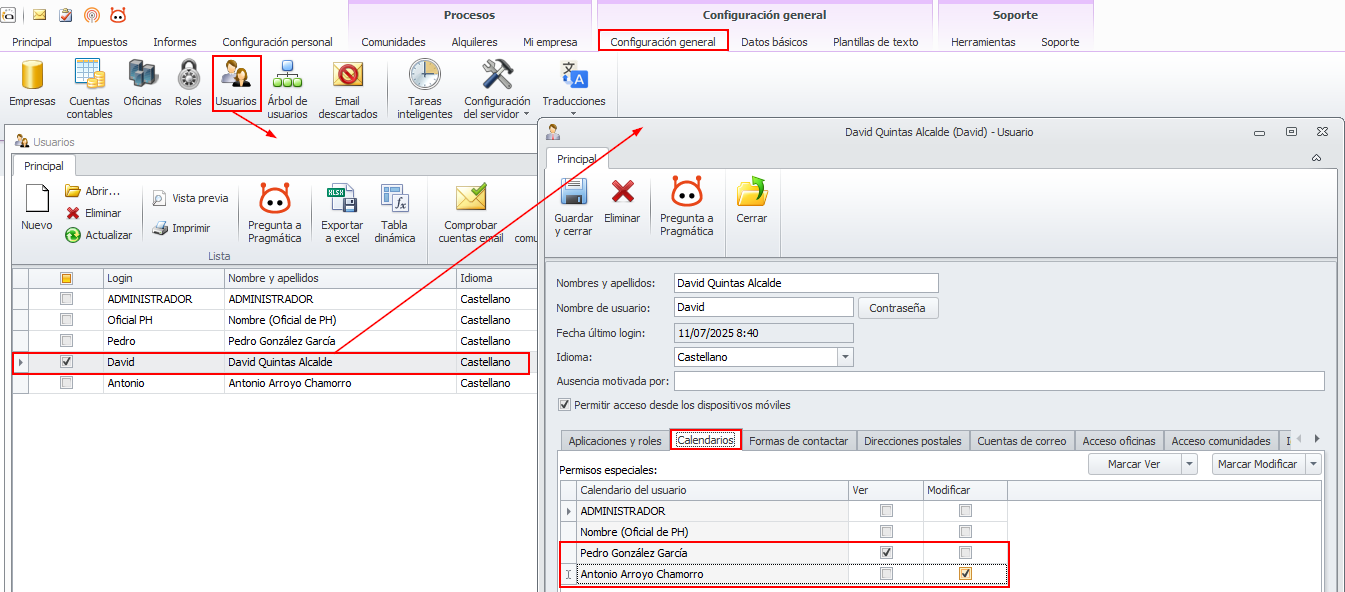Viewport: 1345px width, 592px height.
Task: Open the Marcar Modificar dropdown arrow
Action: [1313, 464]
